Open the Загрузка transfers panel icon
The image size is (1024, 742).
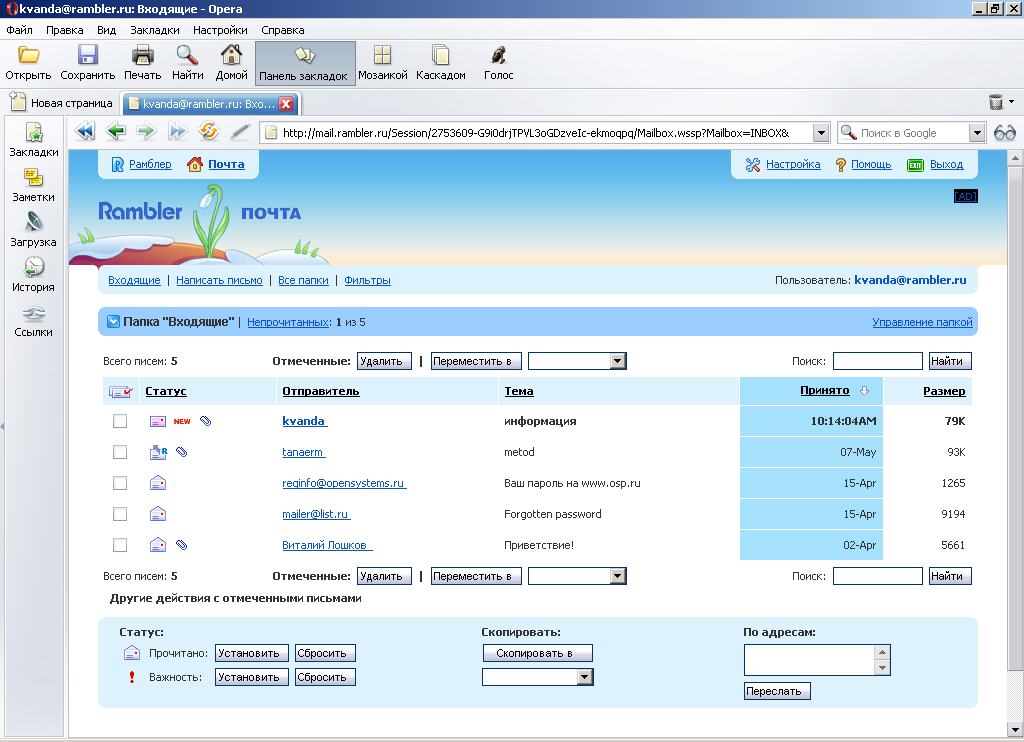pos(33,223)
